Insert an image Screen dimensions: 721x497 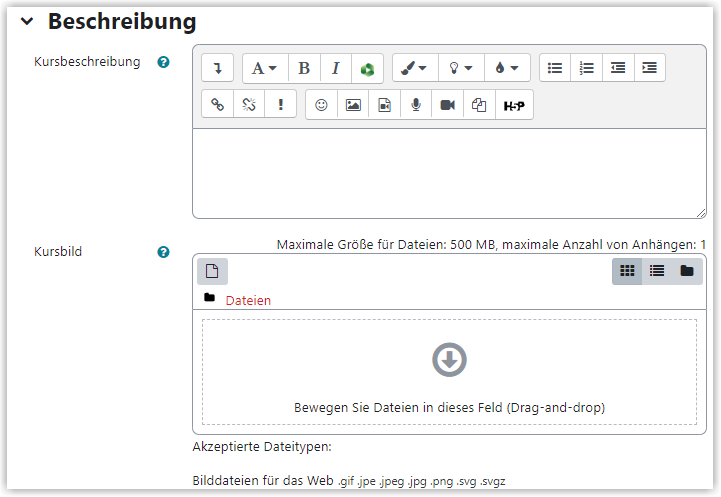pyautogui.click(x=353, y=105)
